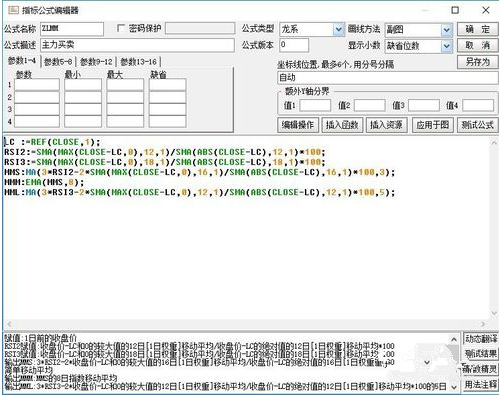Click the 应用于图 button
This screenshot has width=499, height=396.
tap(432, 125)
